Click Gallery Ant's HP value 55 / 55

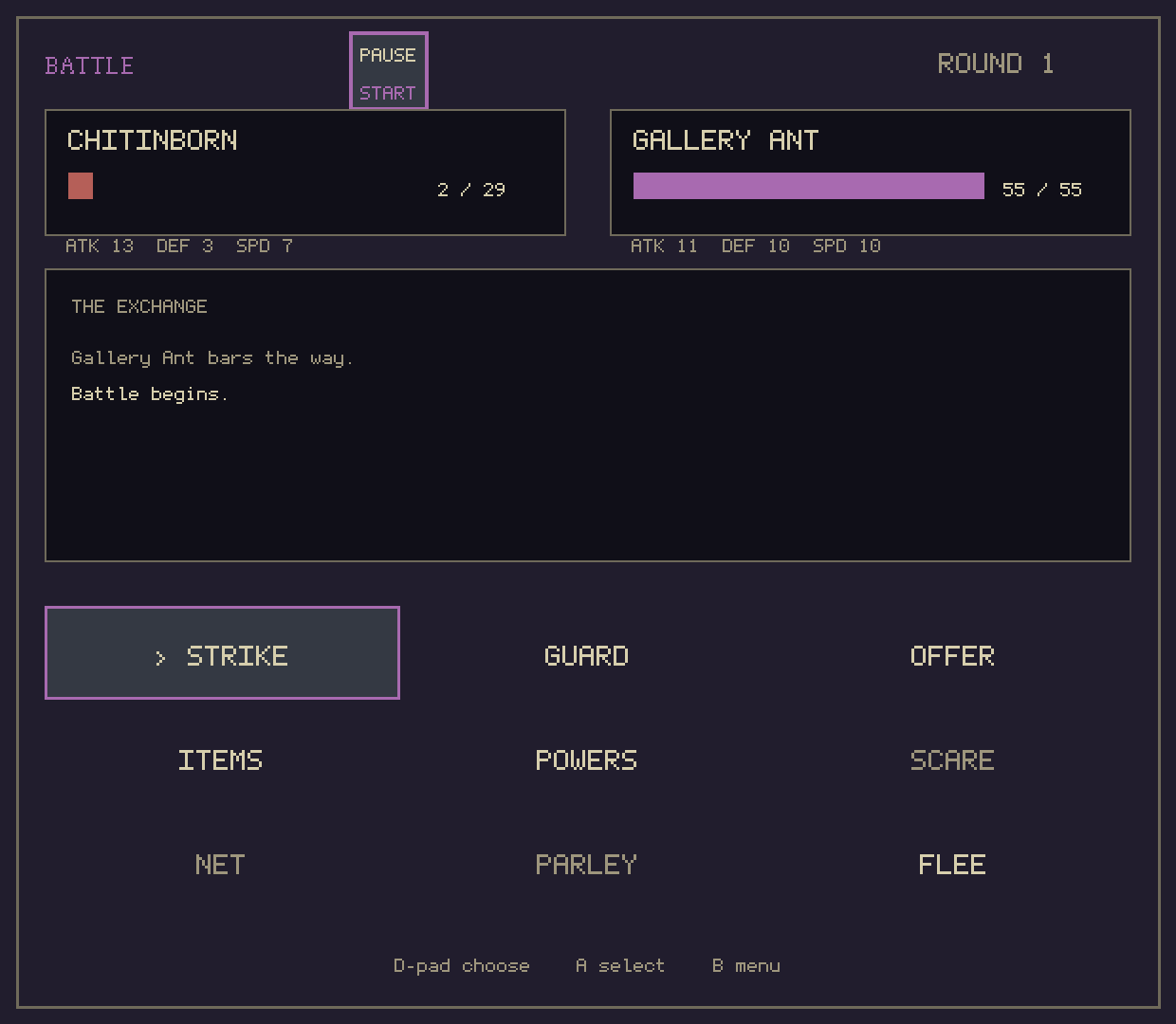[x=1042, y=190]
